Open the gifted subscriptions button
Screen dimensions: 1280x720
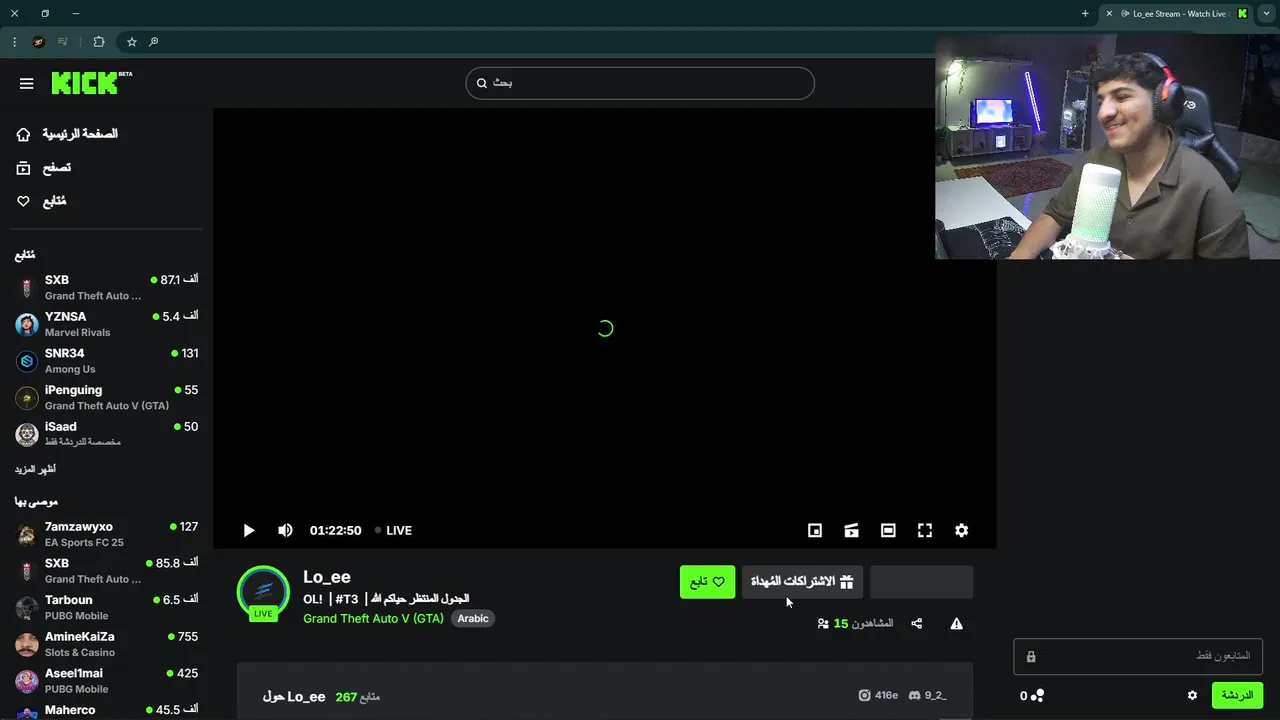(x=802, y=582)
